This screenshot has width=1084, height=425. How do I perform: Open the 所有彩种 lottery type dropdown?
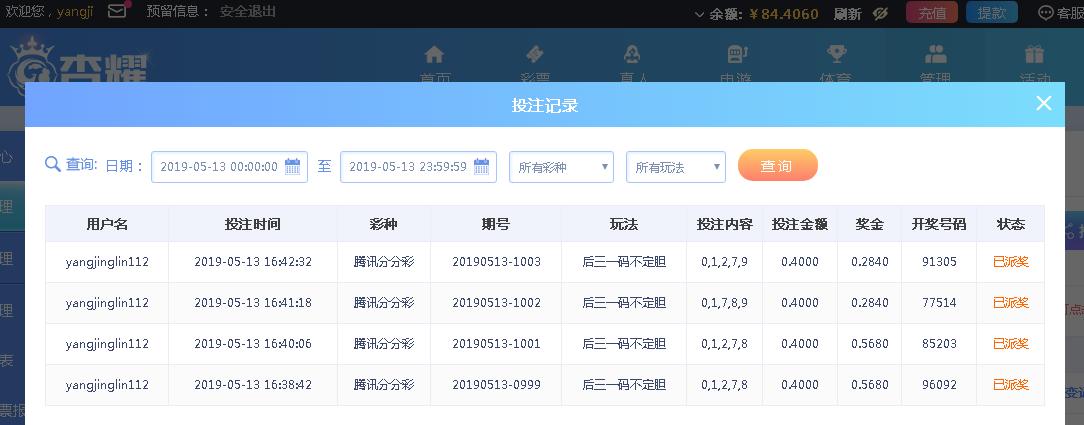point(561,167)
